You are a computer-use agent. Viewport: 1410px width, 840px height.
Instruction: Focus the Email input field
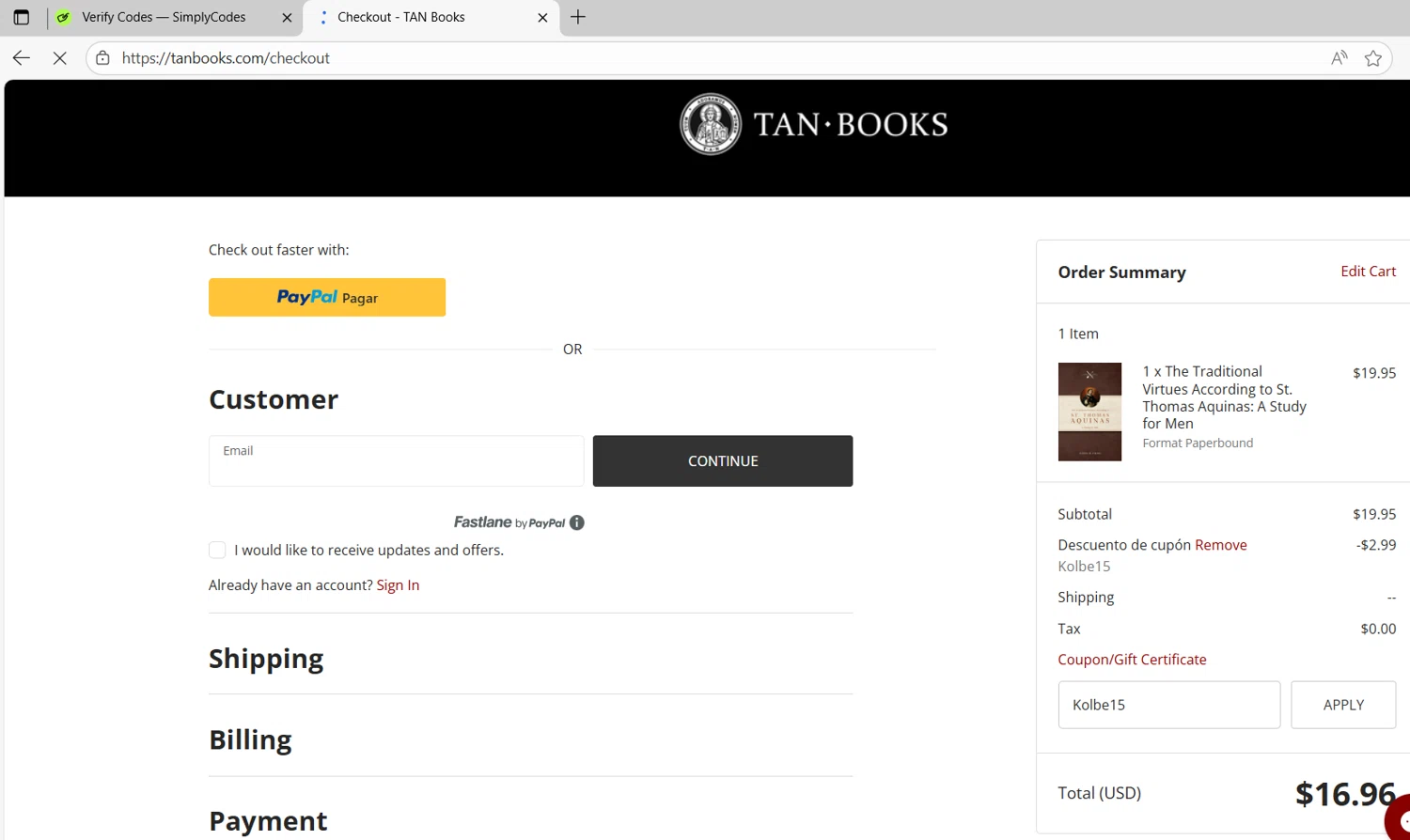click(x=396, y=460)
